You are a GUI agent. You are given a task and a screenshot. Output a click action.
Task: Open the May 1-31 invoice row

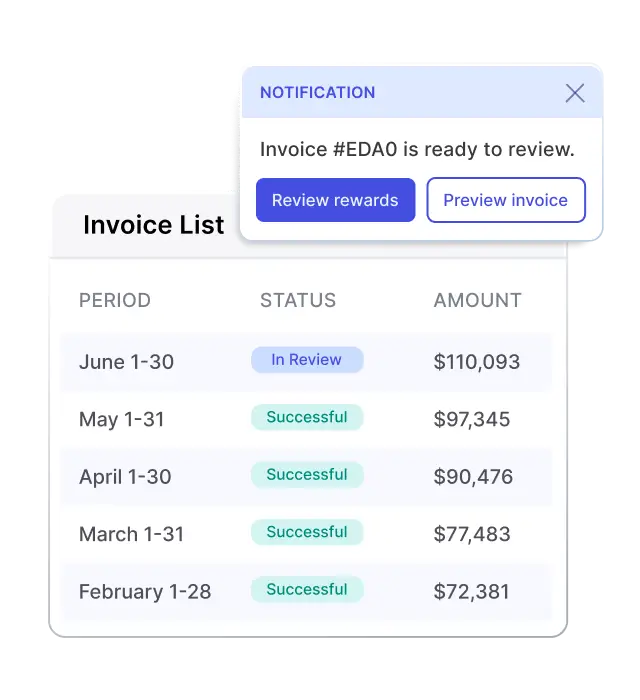pyautogui.click(x=306, y=419)
